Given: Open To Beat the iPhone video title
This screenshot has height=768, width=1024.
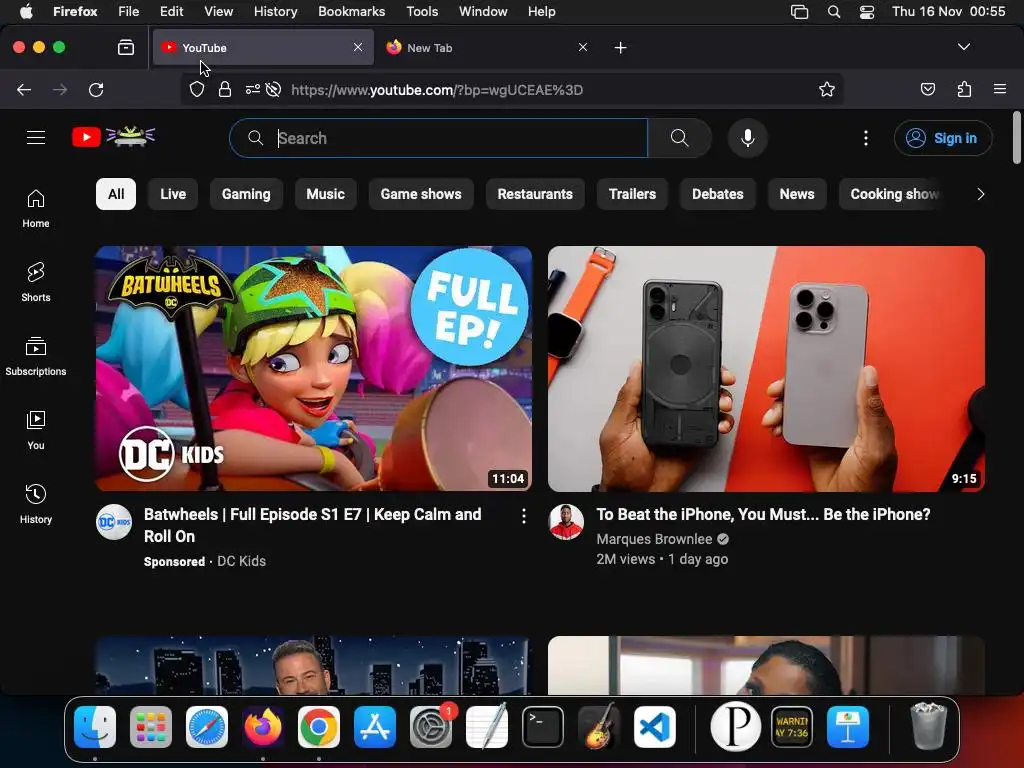Looking at the screenshot, I should pos(763,515).
